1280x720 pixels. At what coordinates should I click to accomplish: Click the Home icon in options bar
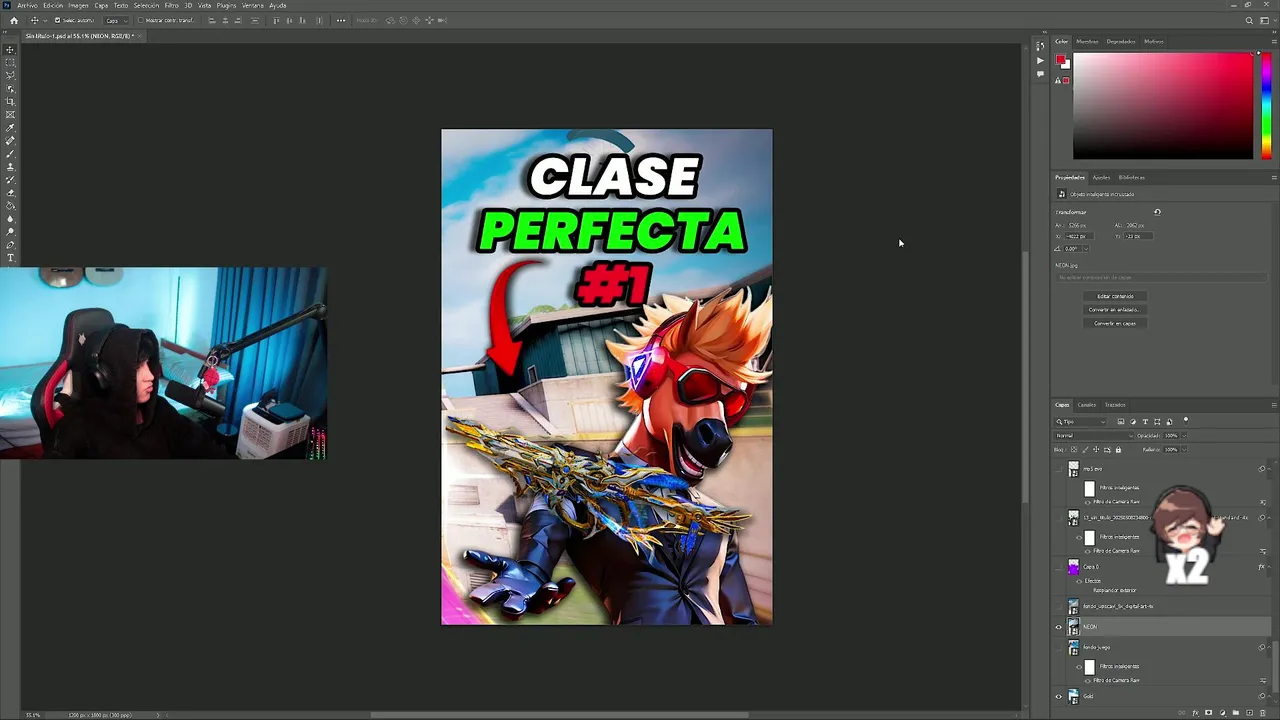(13, 20)
